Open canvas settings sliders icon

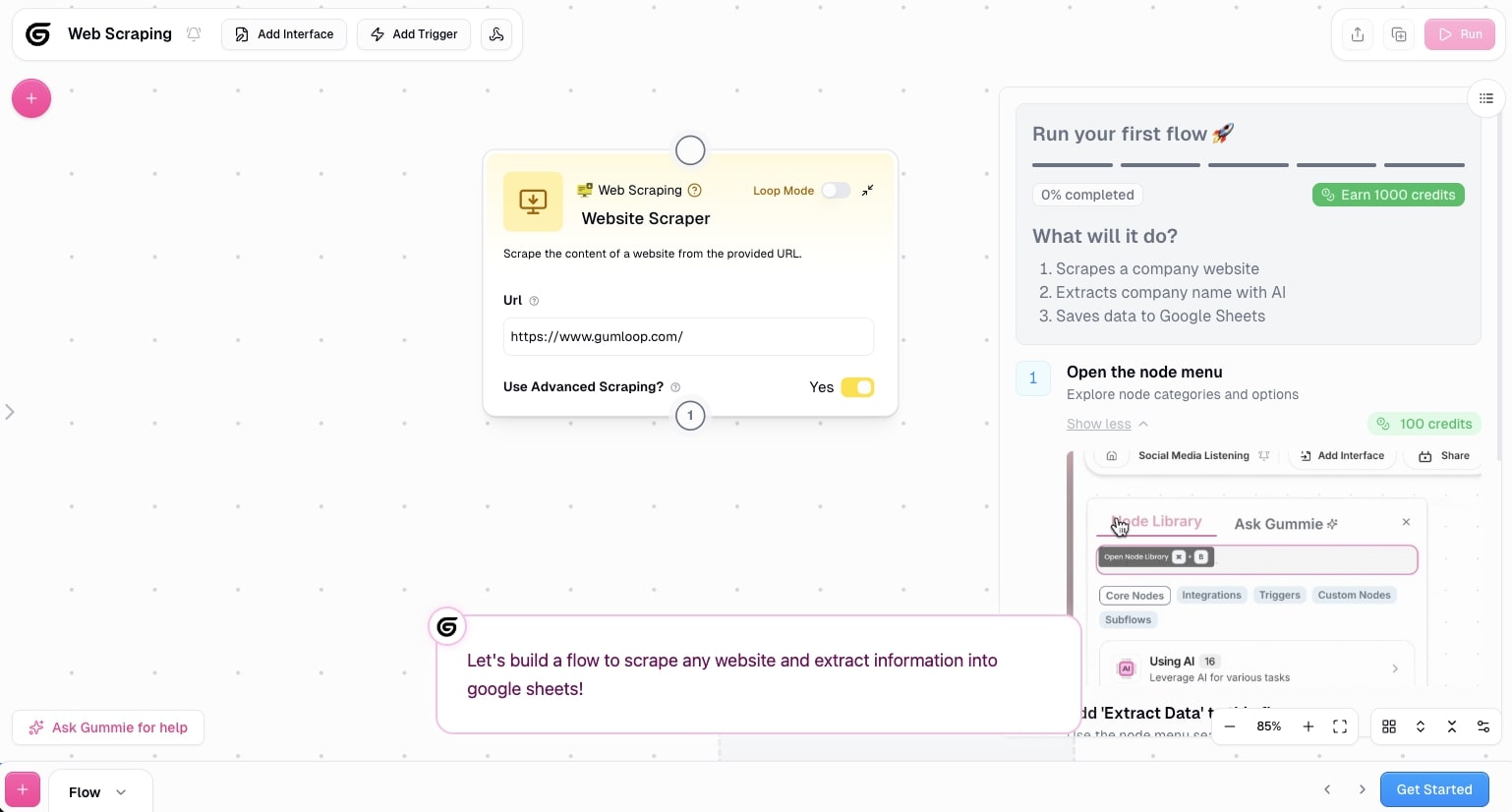tap(1483, 726)
